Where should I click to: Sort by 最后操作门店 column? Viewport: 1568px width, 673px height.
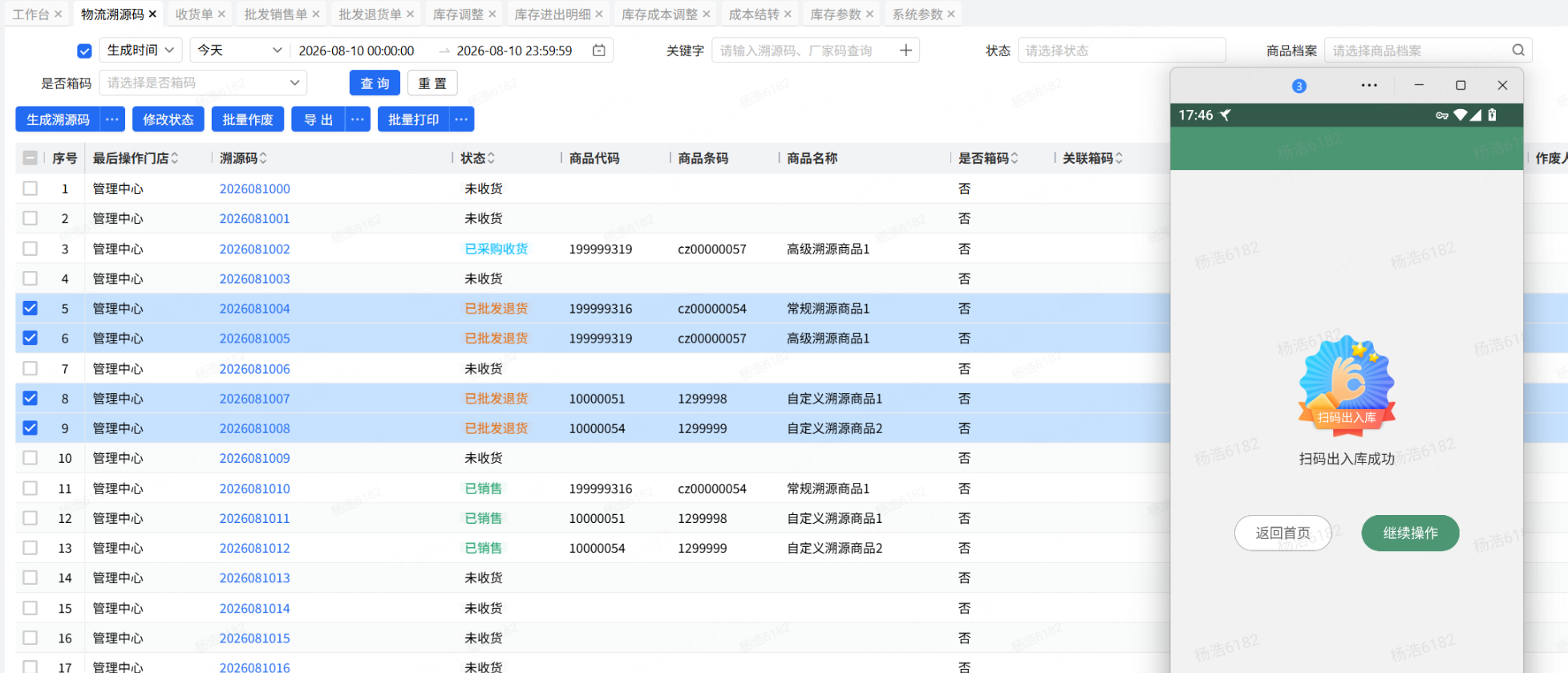coord(175,159)
